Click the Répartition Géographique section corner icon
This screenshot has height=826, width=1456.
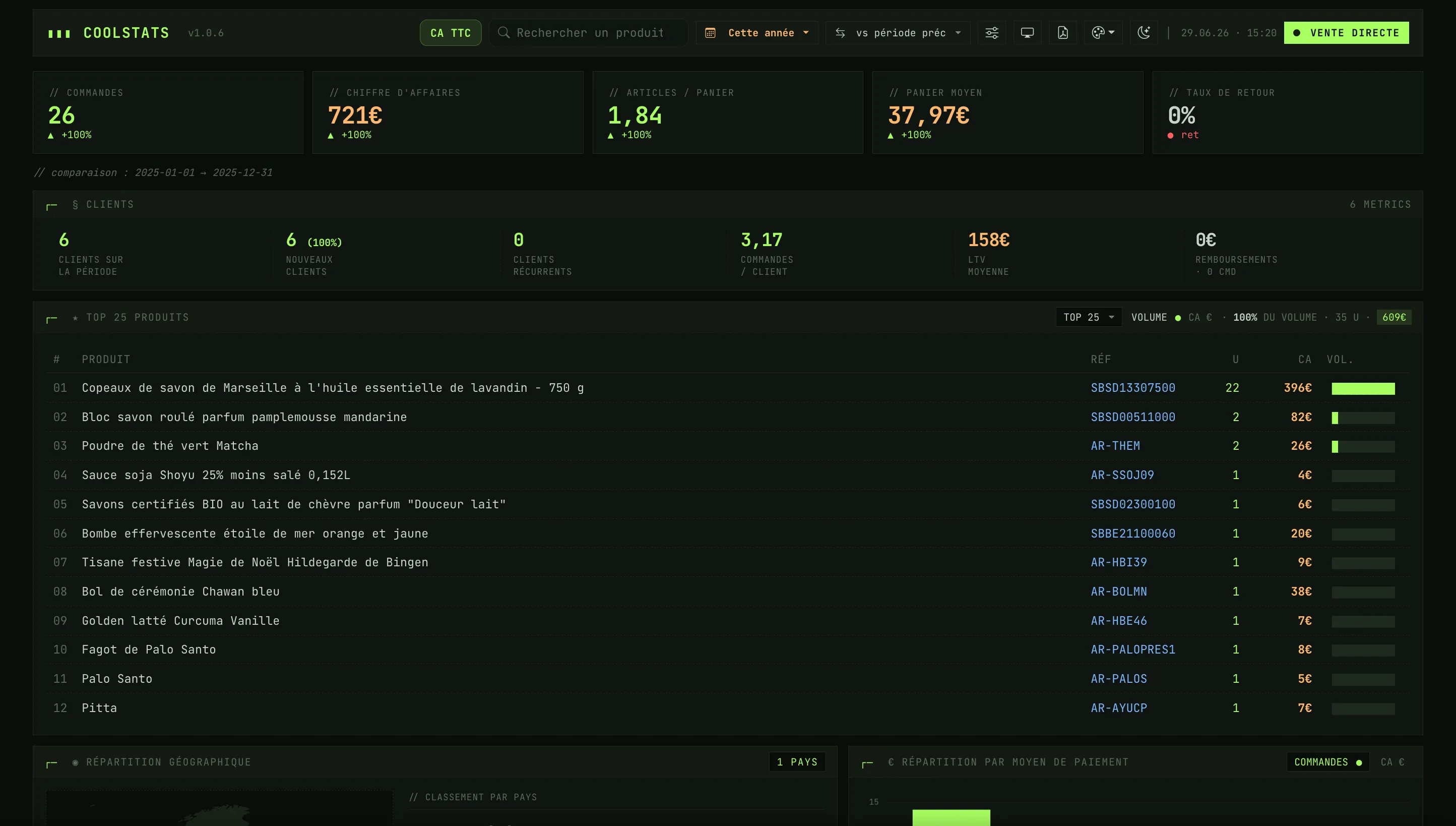click(51, 763)
